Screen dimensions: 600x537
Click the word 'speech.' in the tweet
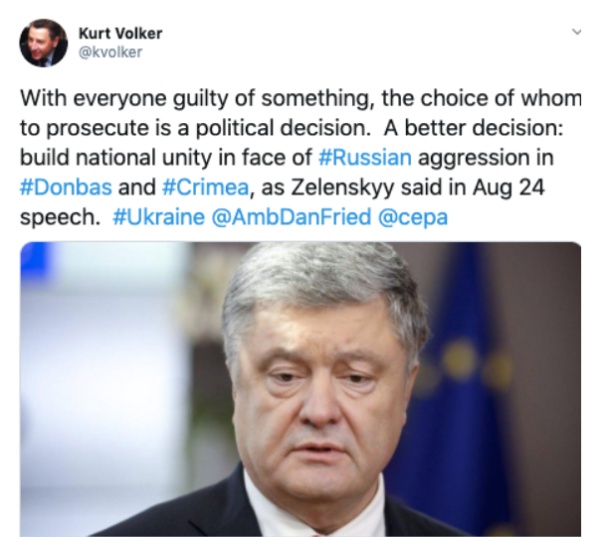click(58, 218)
